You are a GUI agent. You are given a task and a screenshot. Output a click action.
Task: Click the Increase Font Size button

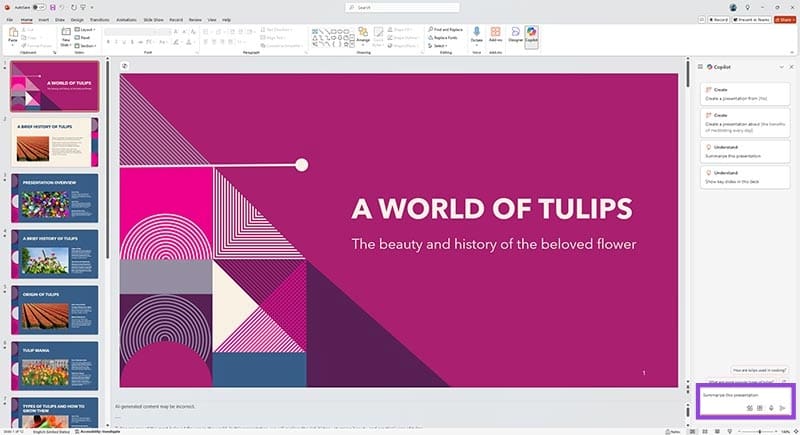coord(176,32)
